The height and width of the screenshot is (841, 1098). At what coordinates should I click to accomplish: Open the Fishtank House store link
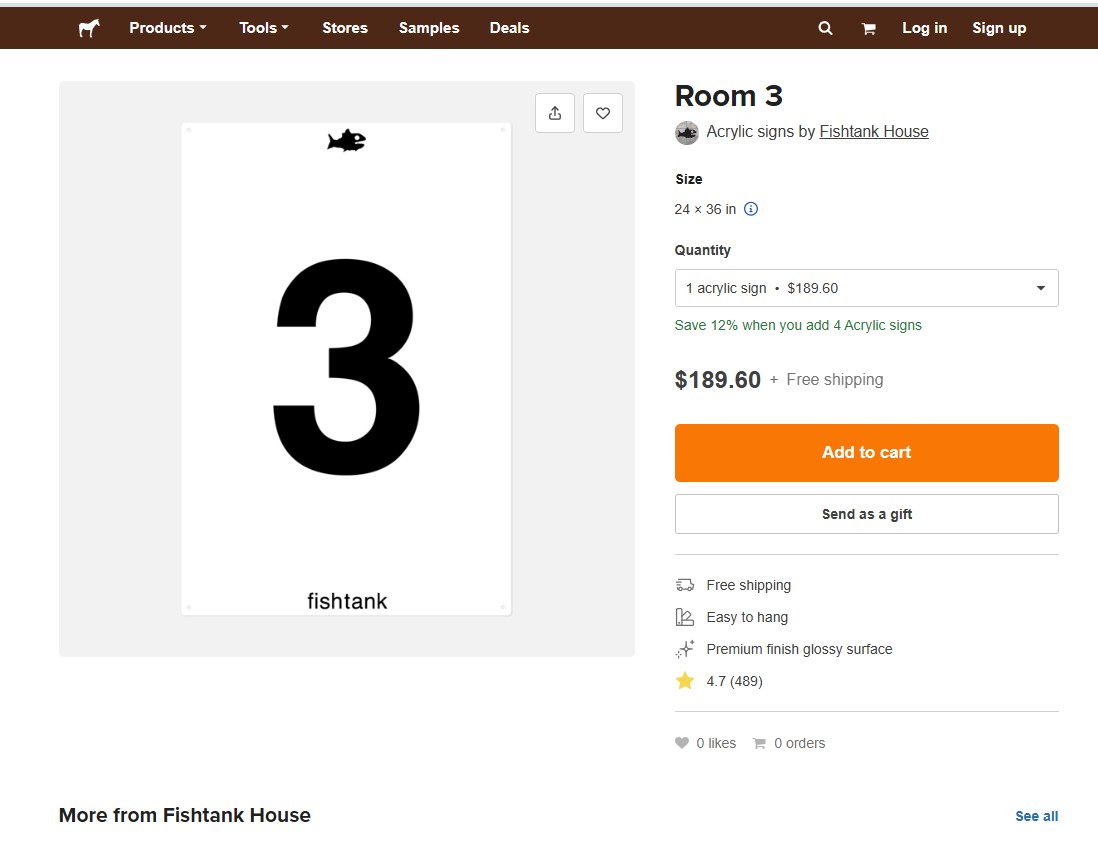click(x=874, y=132)
